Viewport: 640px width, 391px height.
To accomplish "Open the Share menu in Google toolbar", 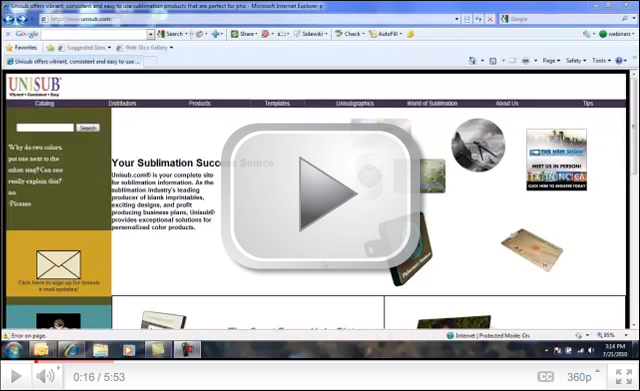I will 243,34.
